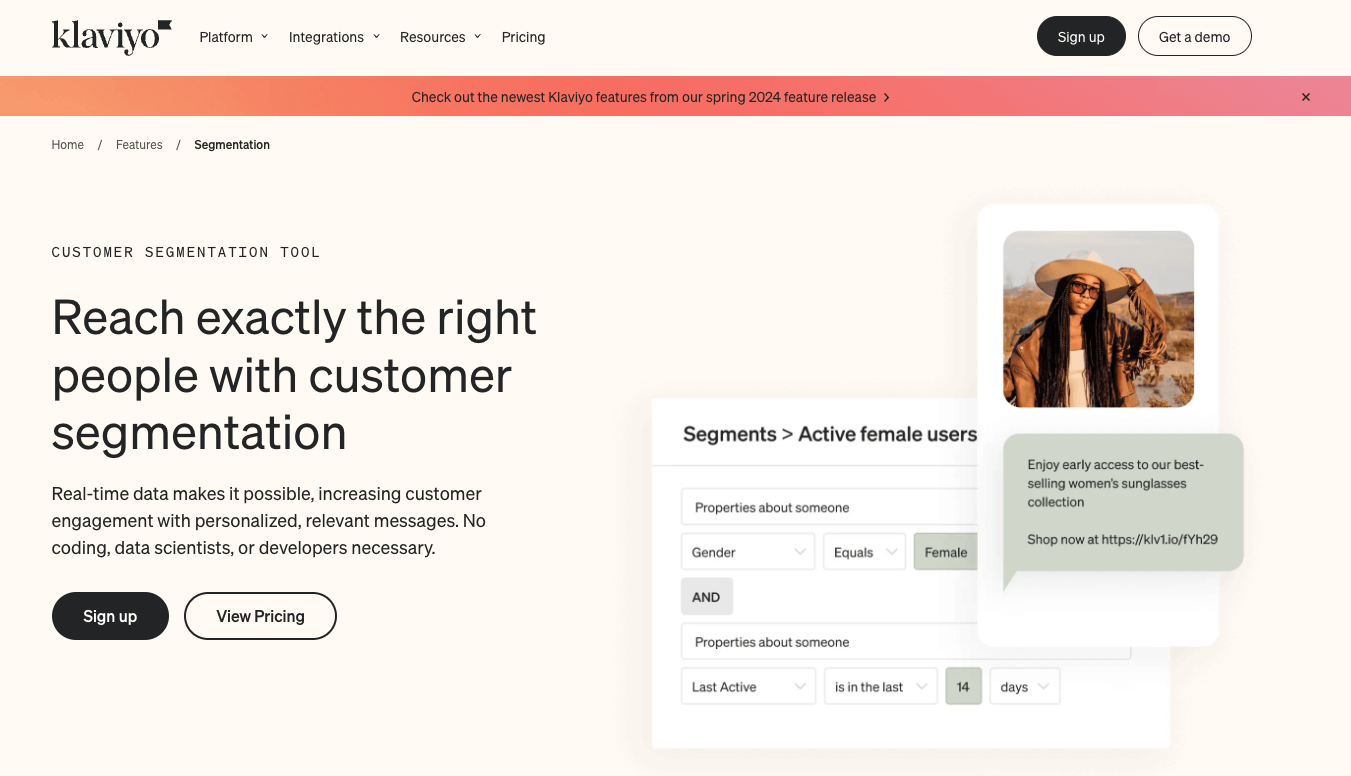The width and height of the screenshot is (1351, 776).
Task: Click View Pricing
Action: [260, 616]
